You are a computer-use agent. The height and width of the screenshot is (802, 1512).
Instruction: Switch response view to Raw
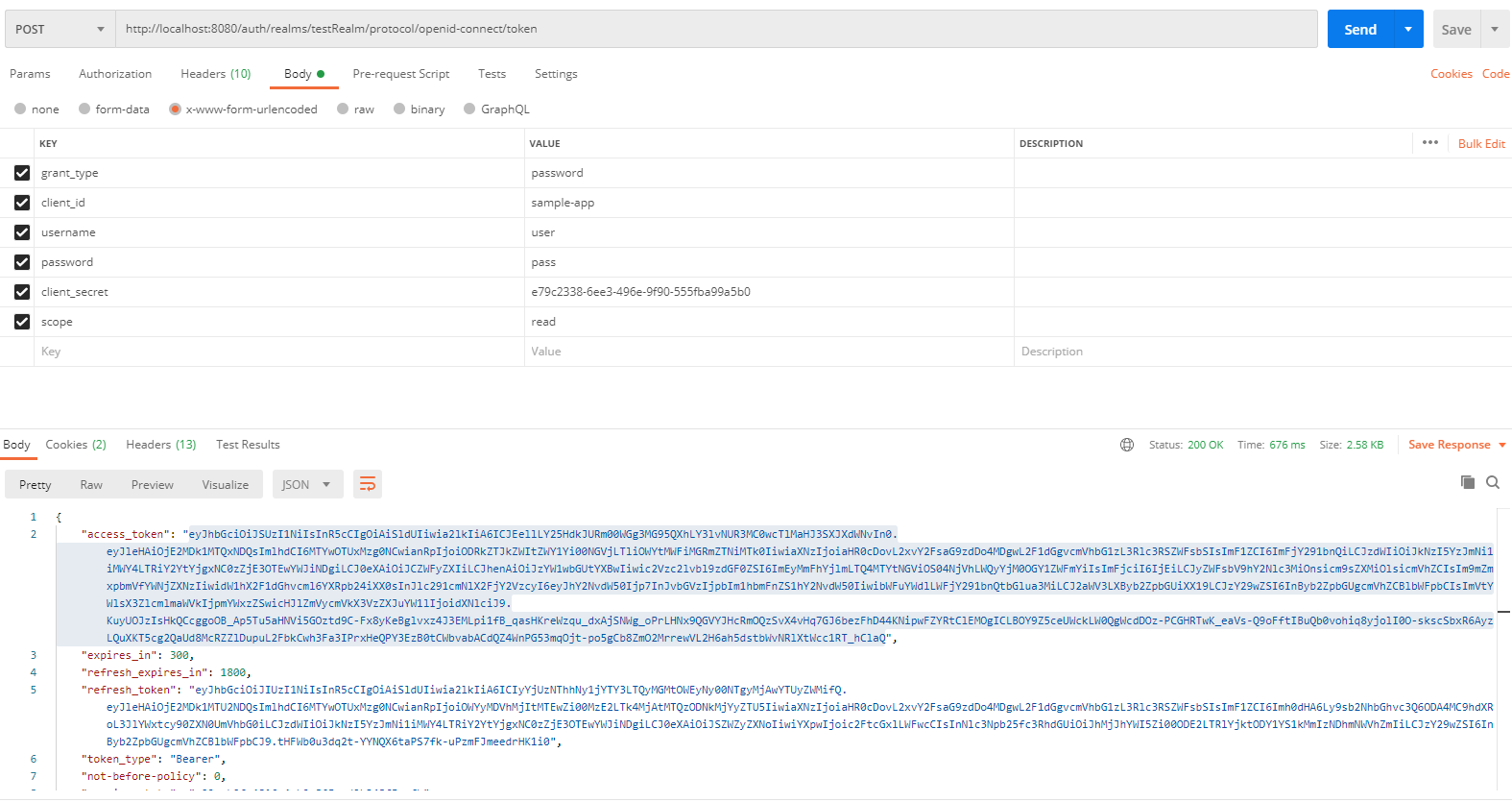(x=91, y=485)
